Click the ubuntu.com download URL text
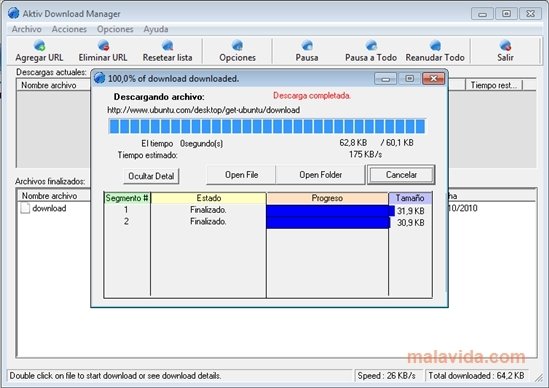 coord(203,110)
